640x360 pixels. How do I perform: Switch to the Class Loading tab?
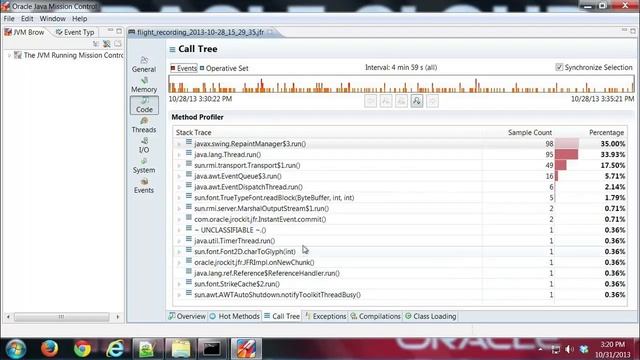click(431, 316)
